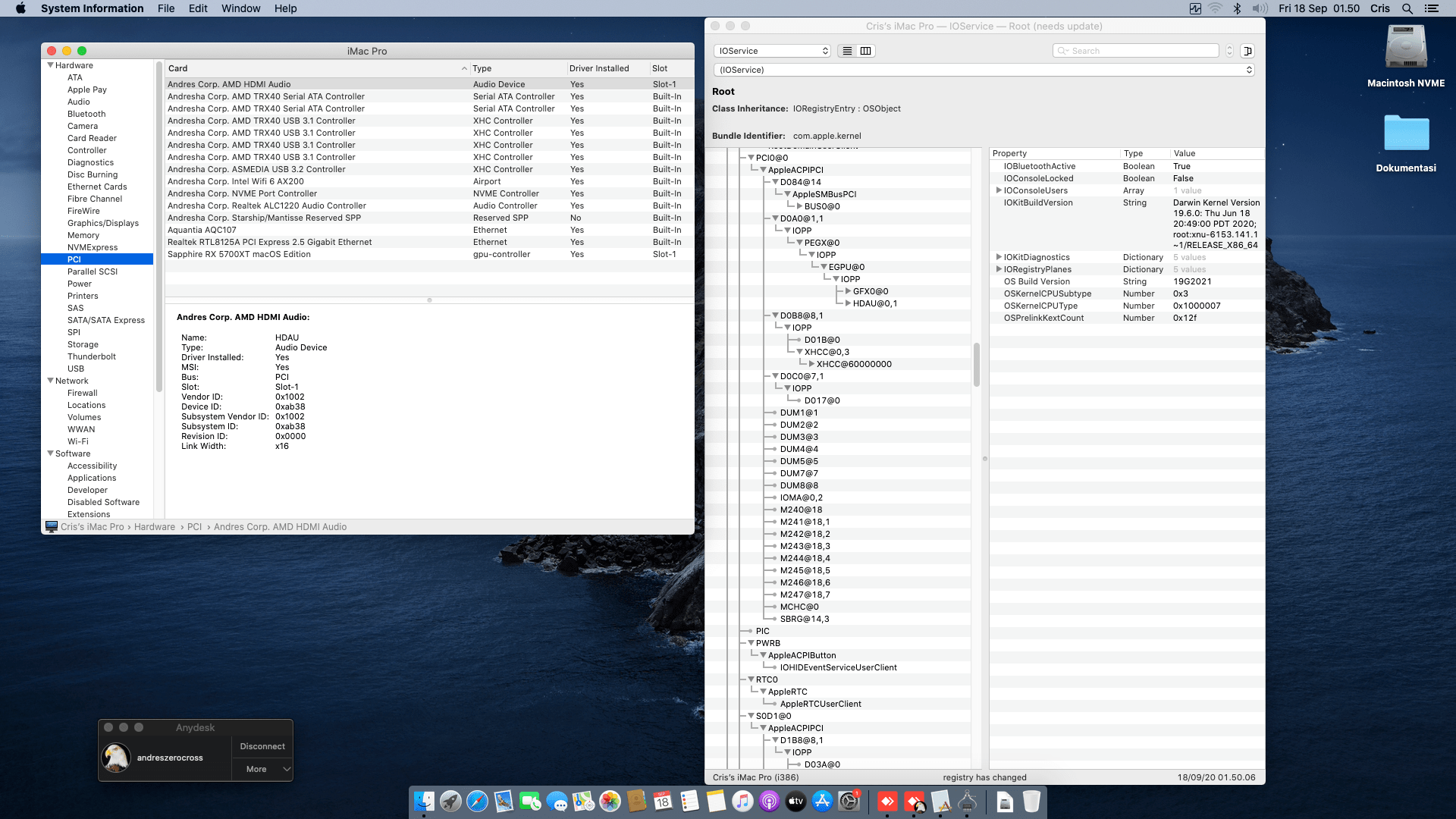Viewport: 1456px width, 819px height.
Task: Collapse the PCI0@0 tree node
Action: [x=751, y=158]
